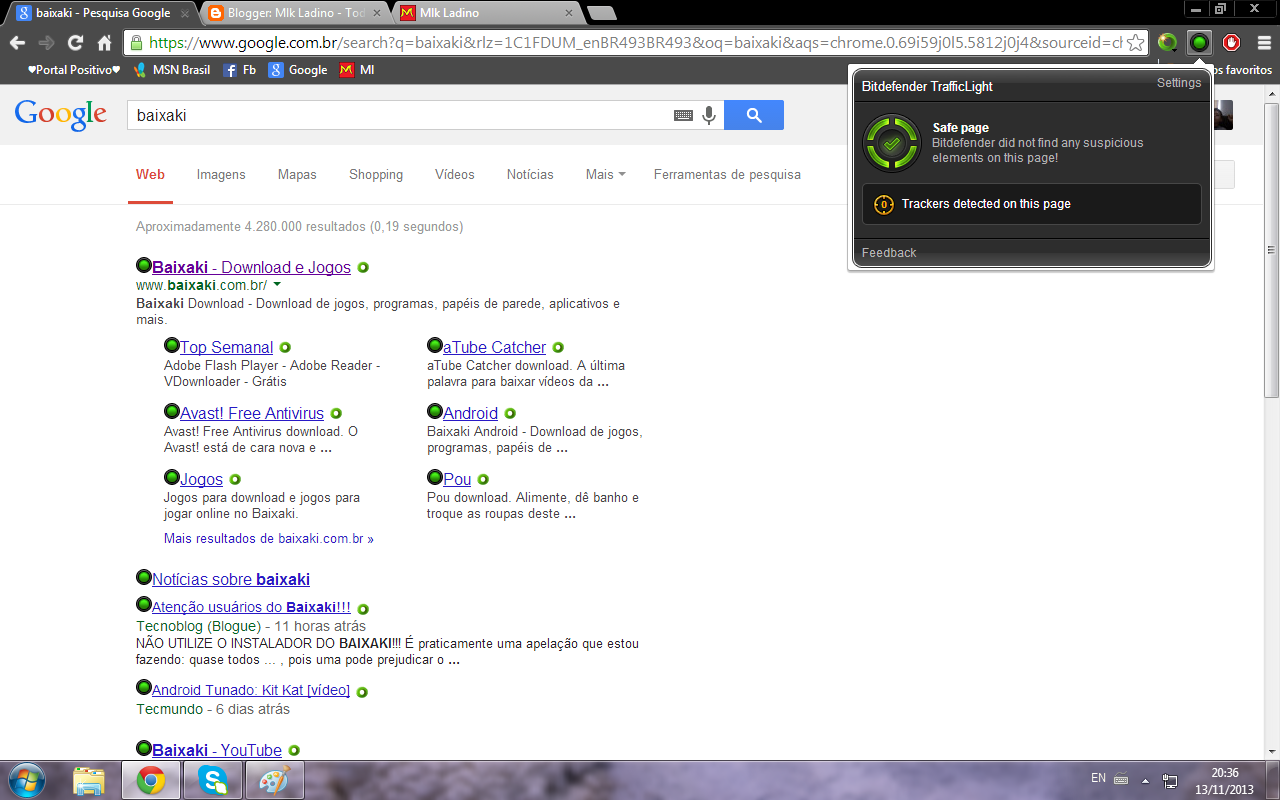Image resolution: width=1280 pixels, height=800 pixels.
Task: Open Windows Explorer from the taskbar
Action: click(x=89, y=780)
